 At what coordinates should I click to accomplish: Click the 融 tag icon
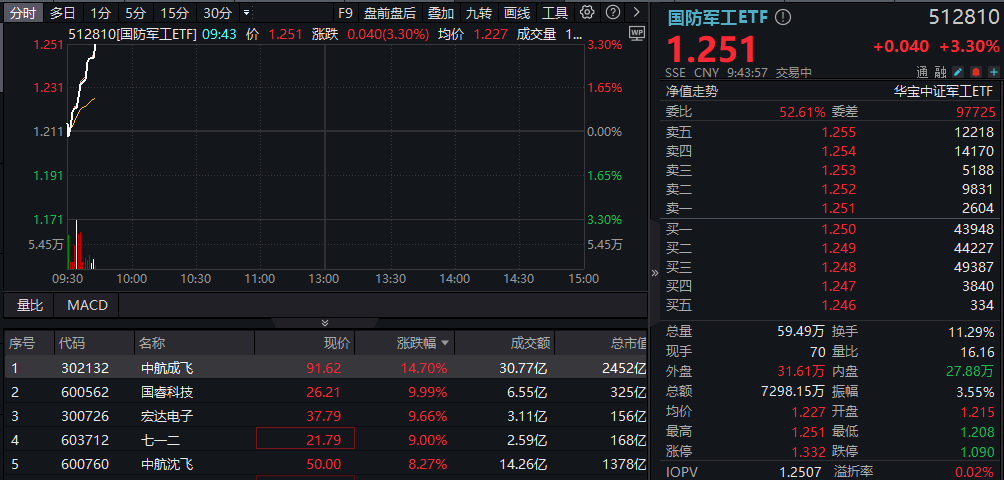coord(941,72)
